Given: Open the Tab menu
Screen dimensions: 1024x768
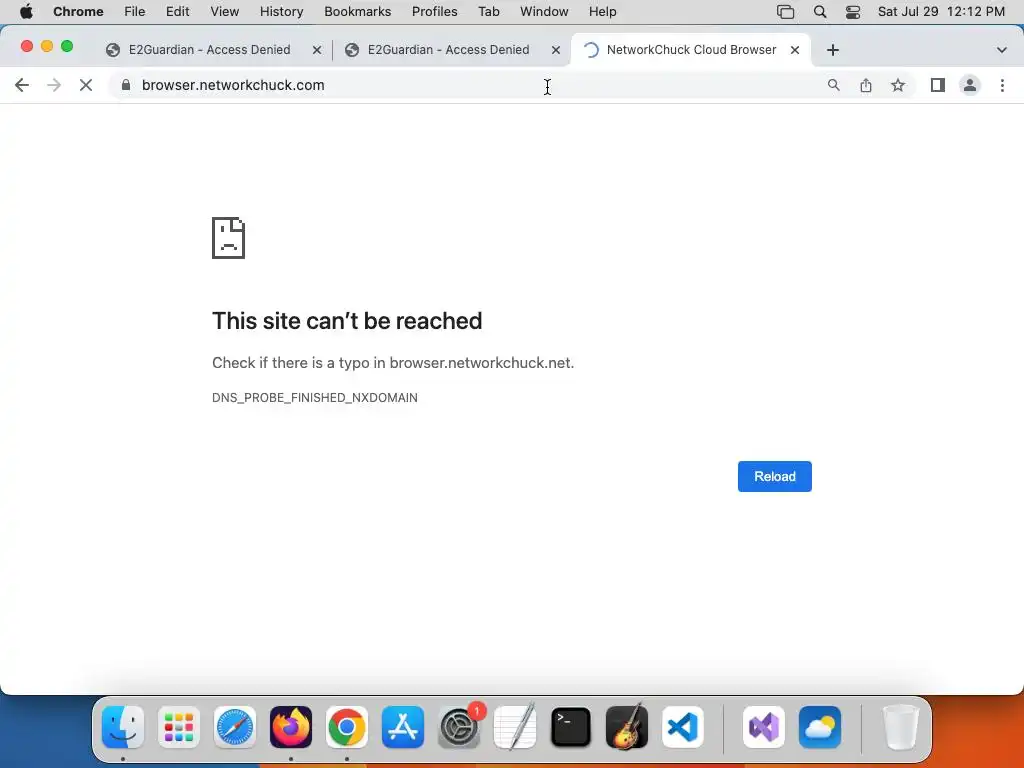Looking at the screenshot, I should [488, 12].
